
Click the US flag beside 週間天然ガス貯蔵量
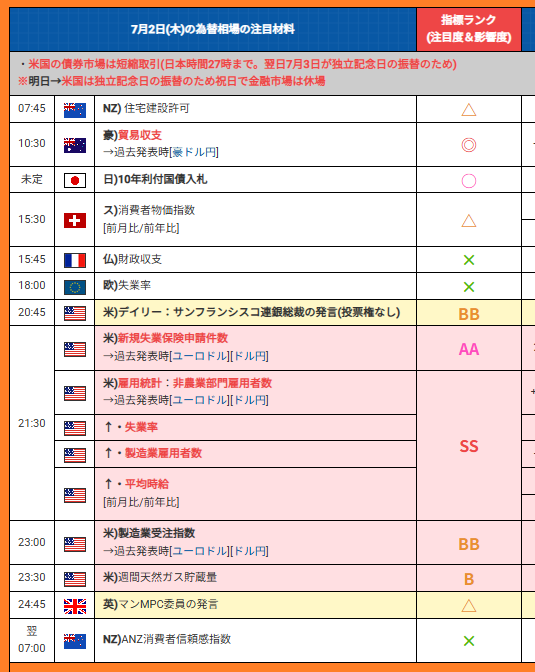click(75, 579)
